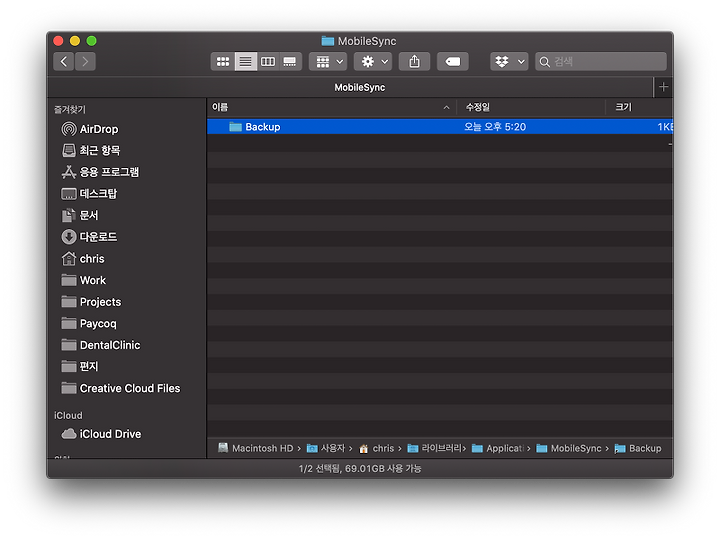The height and width of the screenshot is (540, 720).
Task: Click 사용자 in the path bar
Action: [x=326, y=448]
